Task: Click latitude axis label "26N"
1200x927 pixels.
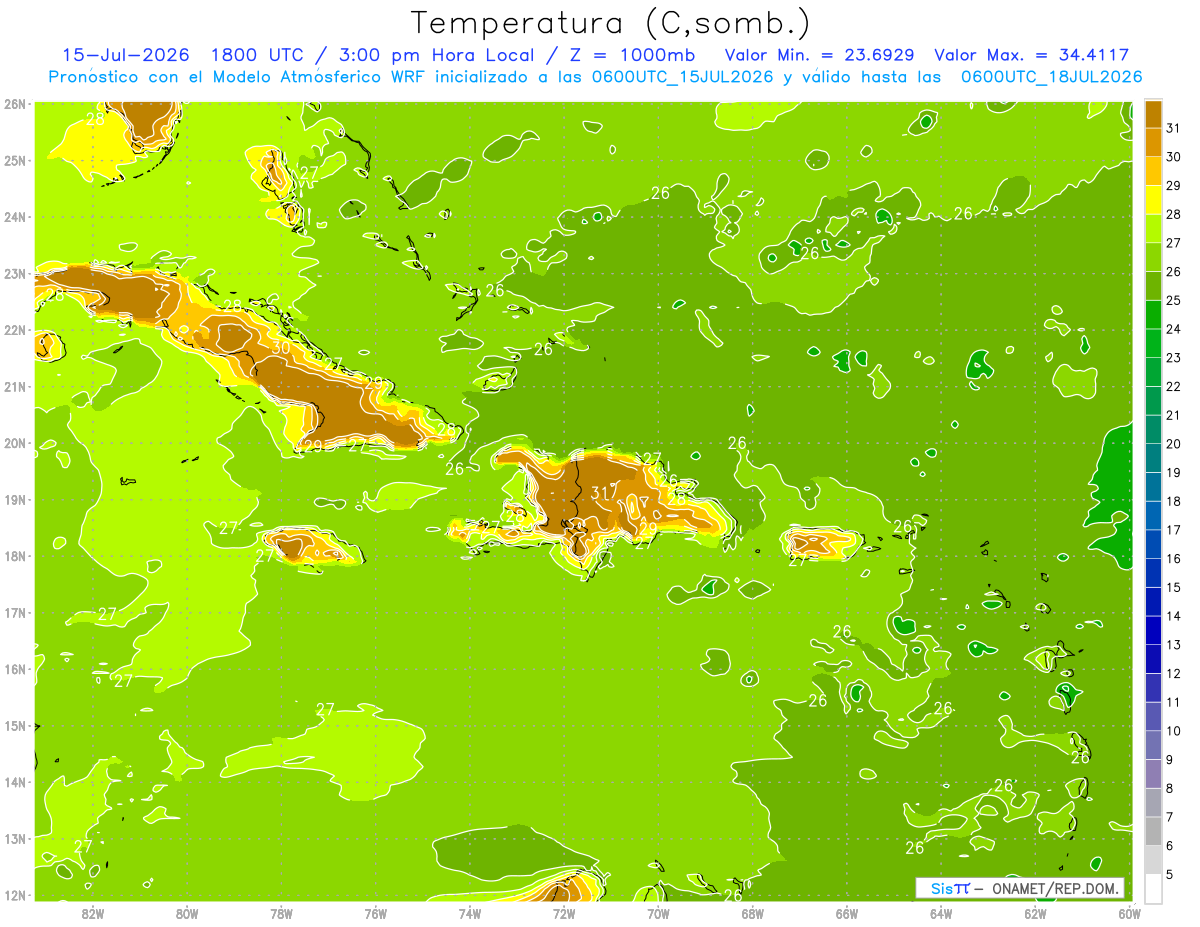Action: click(x=14, y=104)
